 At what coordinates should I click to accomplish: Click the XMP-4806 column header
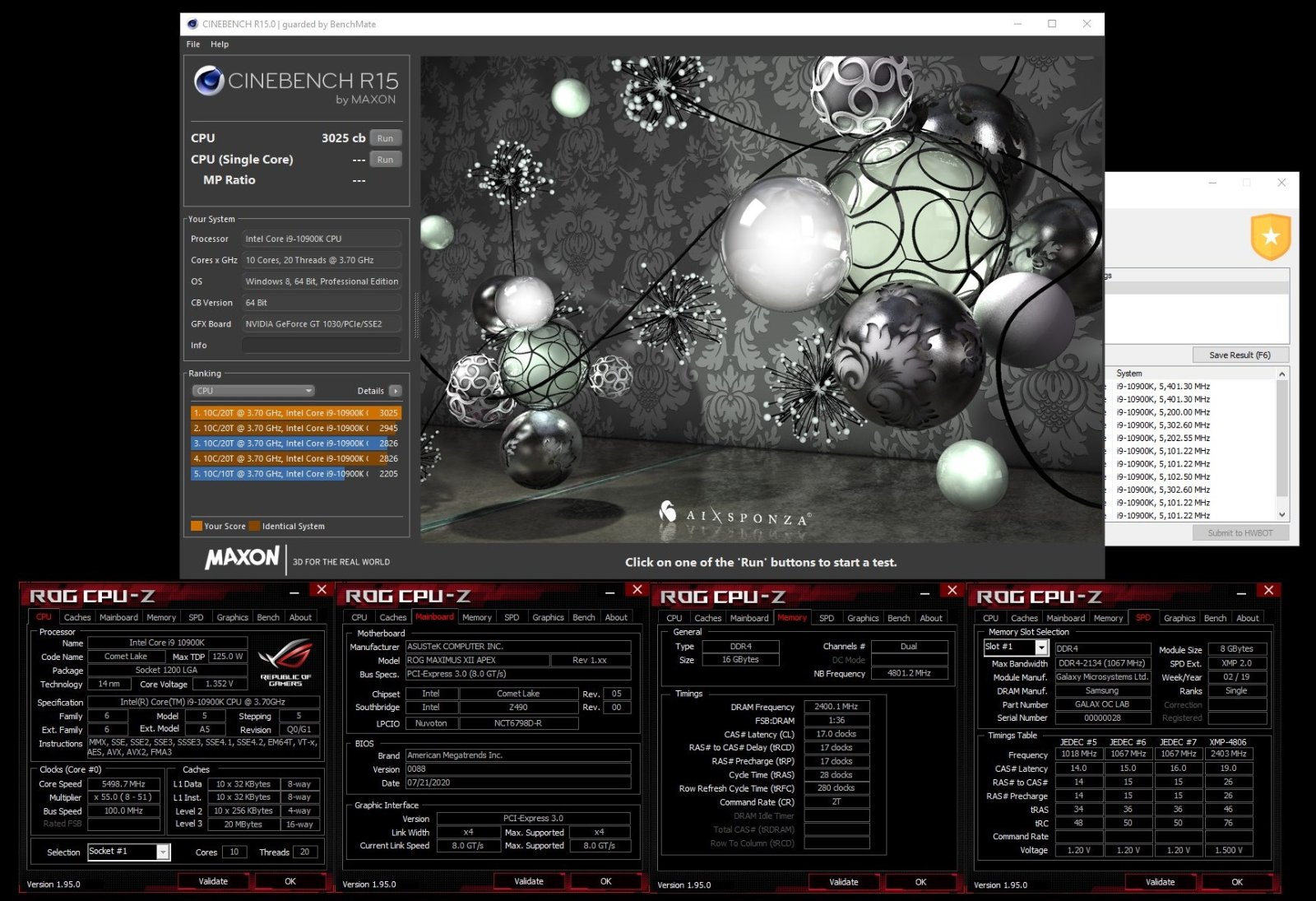pos(1228,742)
